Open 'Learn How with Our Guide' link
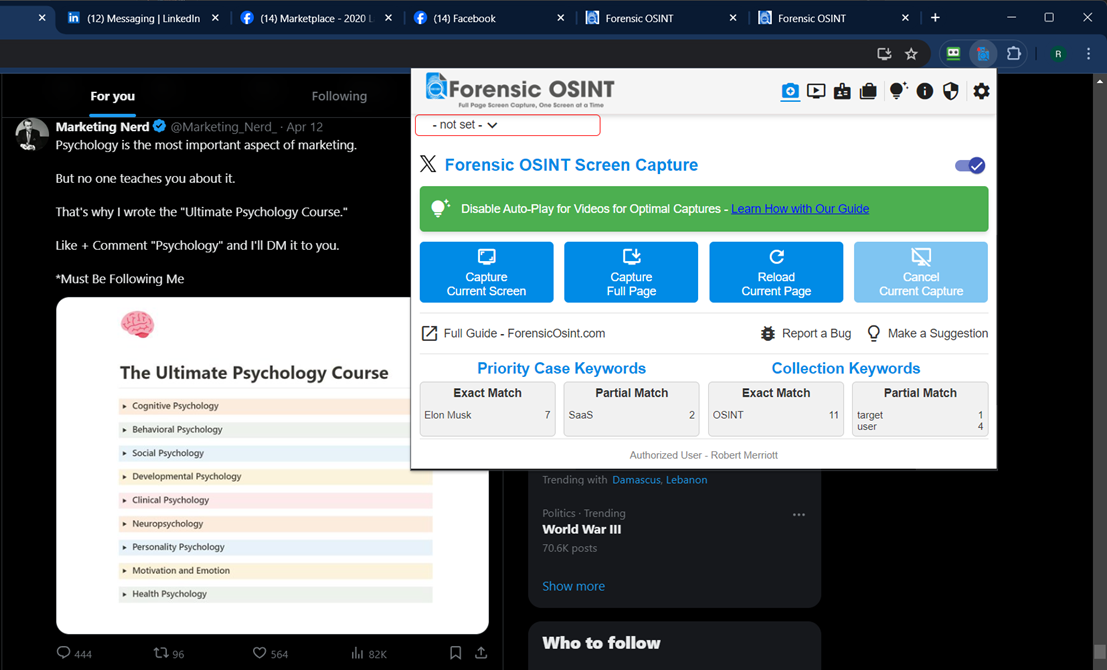The width and height of the screenshot is (1107, 670). 800,209
